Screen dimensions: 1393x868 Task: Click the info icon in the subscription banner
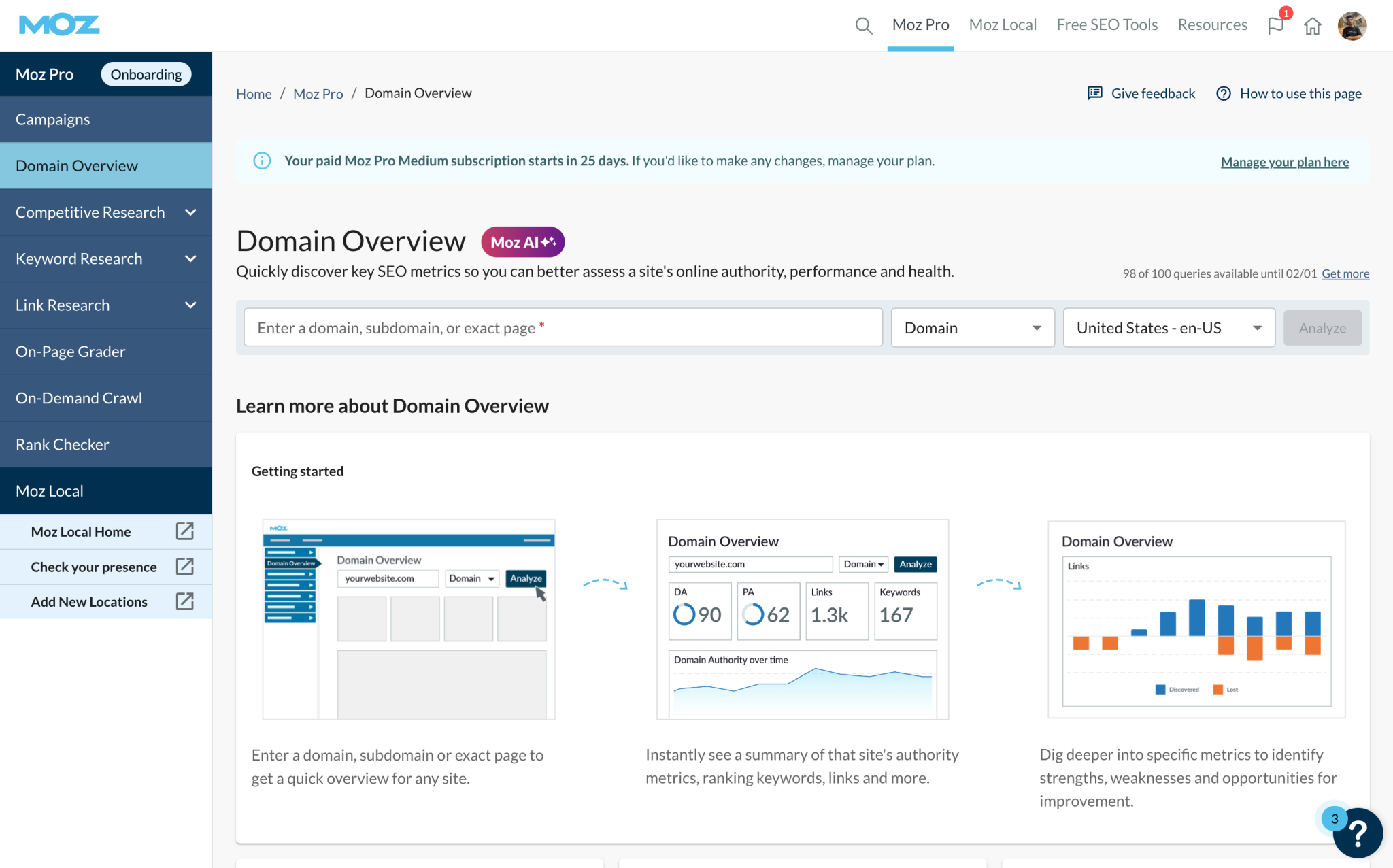262,161
